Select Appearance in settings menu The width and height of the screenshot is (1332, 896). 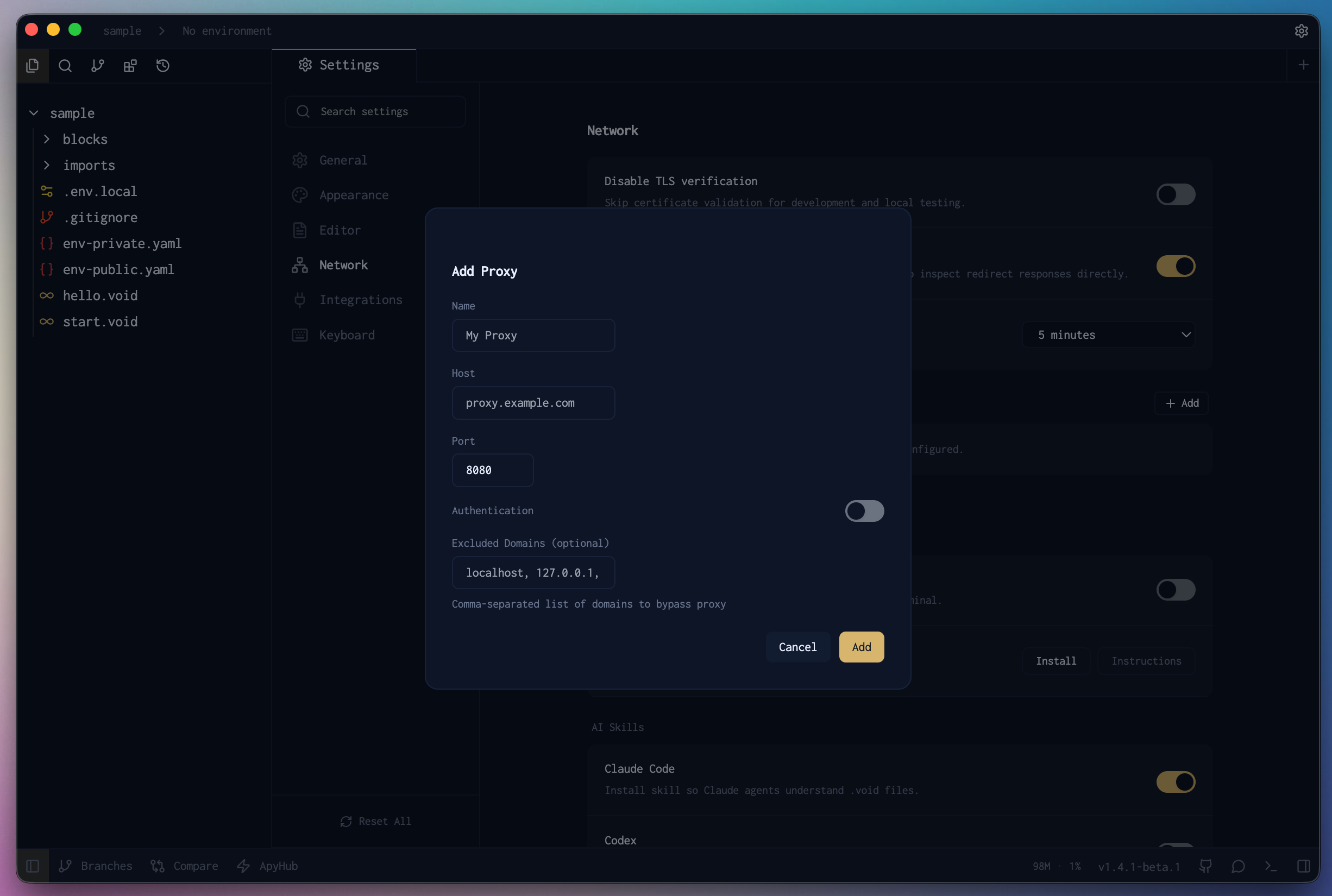coord(353,195)
